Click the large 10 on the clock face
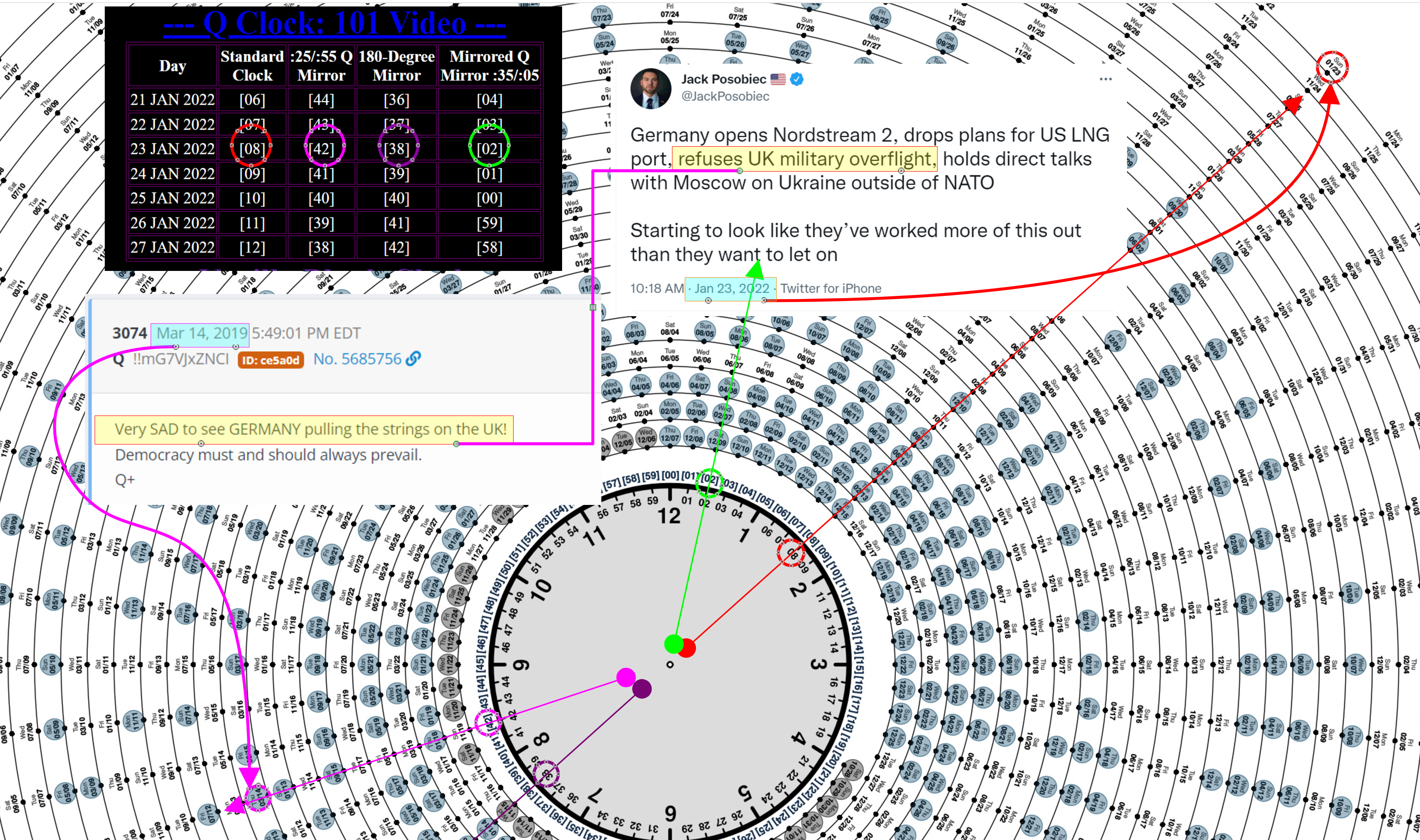Viewport: 1420px width, 840px height. point(540,590)
